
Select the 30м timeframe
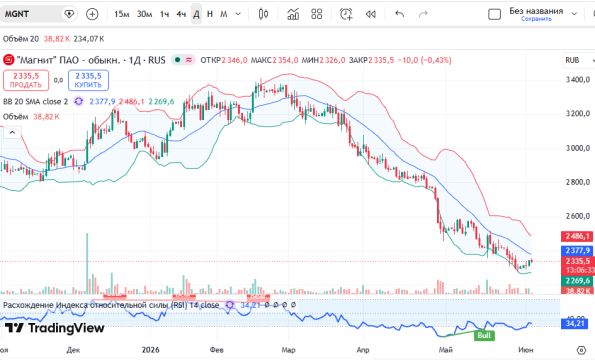[x=144, y=14]
